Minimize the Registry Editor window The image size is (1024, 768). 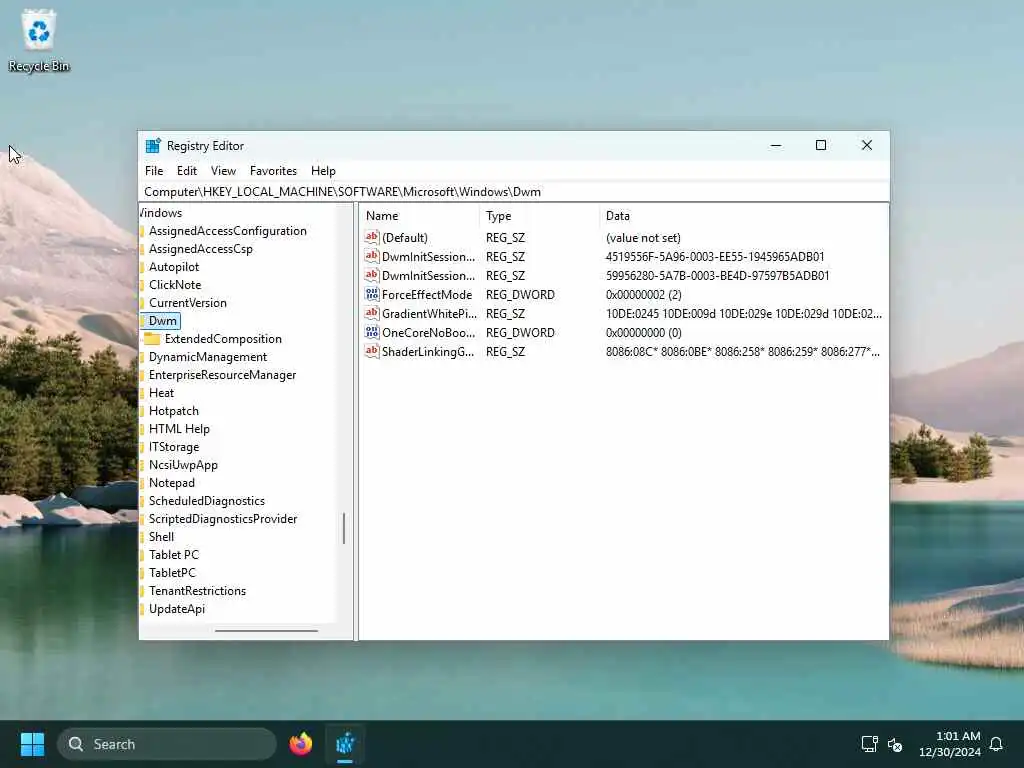(x=776, y=145)
